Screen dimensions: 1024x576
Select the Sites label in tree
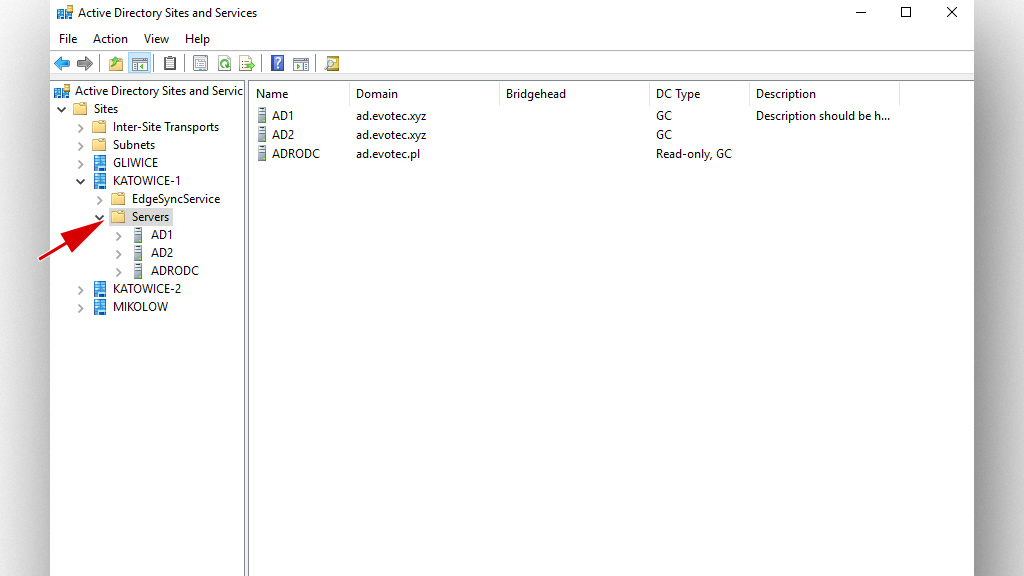tap(106, 109)
